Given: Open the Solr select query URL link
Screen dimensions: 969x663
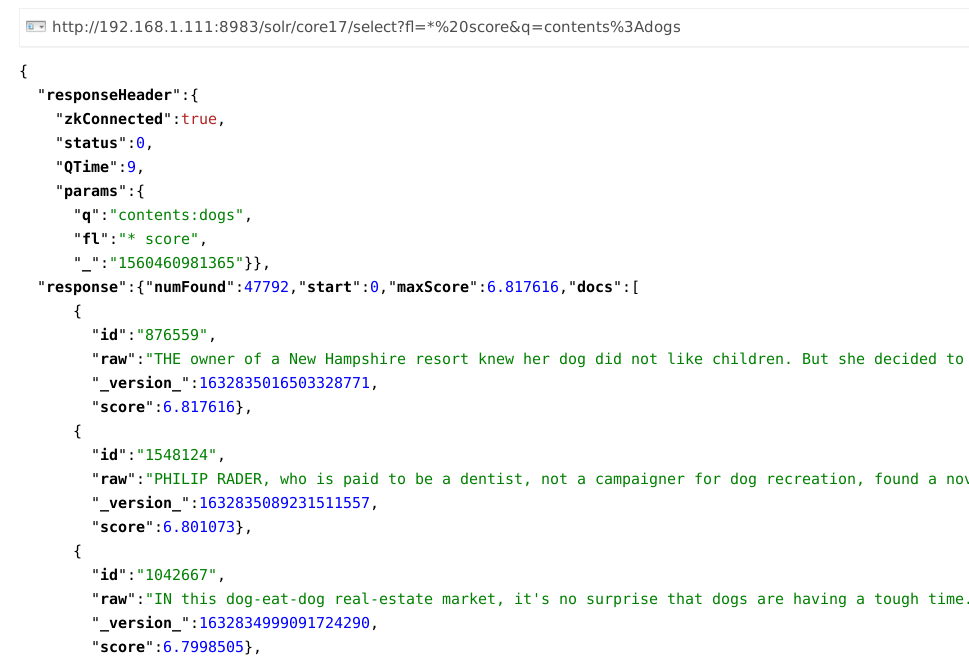Looking at the screenshot, I should pyautogui.click(x=366, y=27).
